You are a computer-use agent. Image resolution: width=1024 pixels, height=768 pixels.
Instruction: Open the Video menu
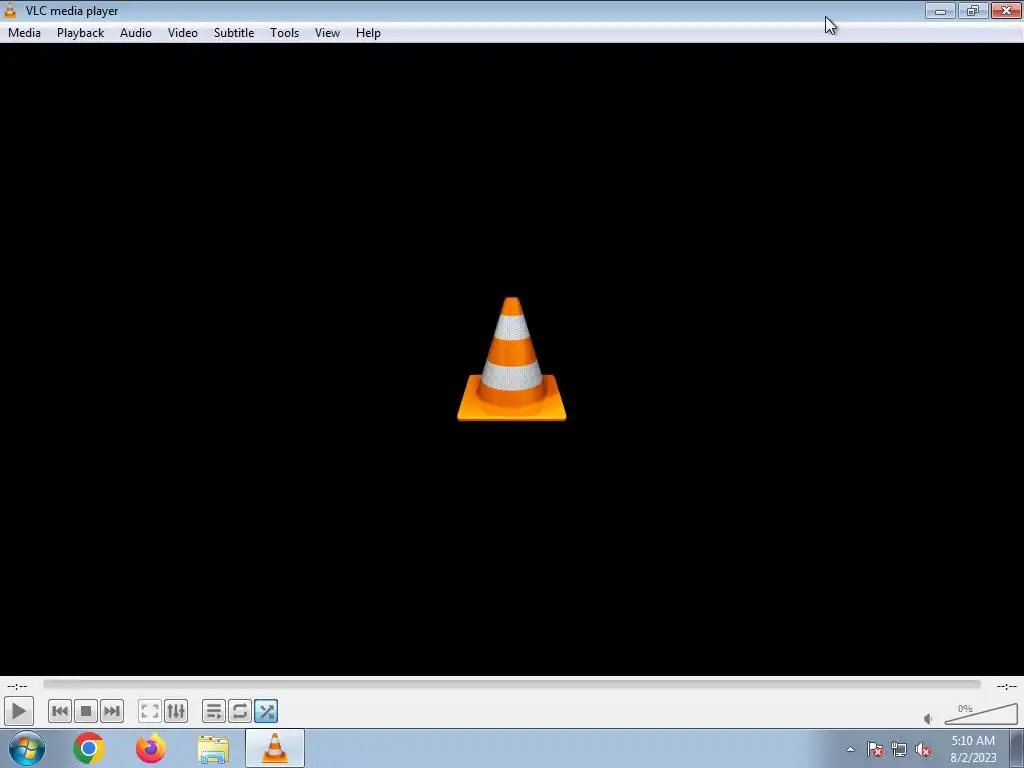pyautogui.click(x=183, y=33)
